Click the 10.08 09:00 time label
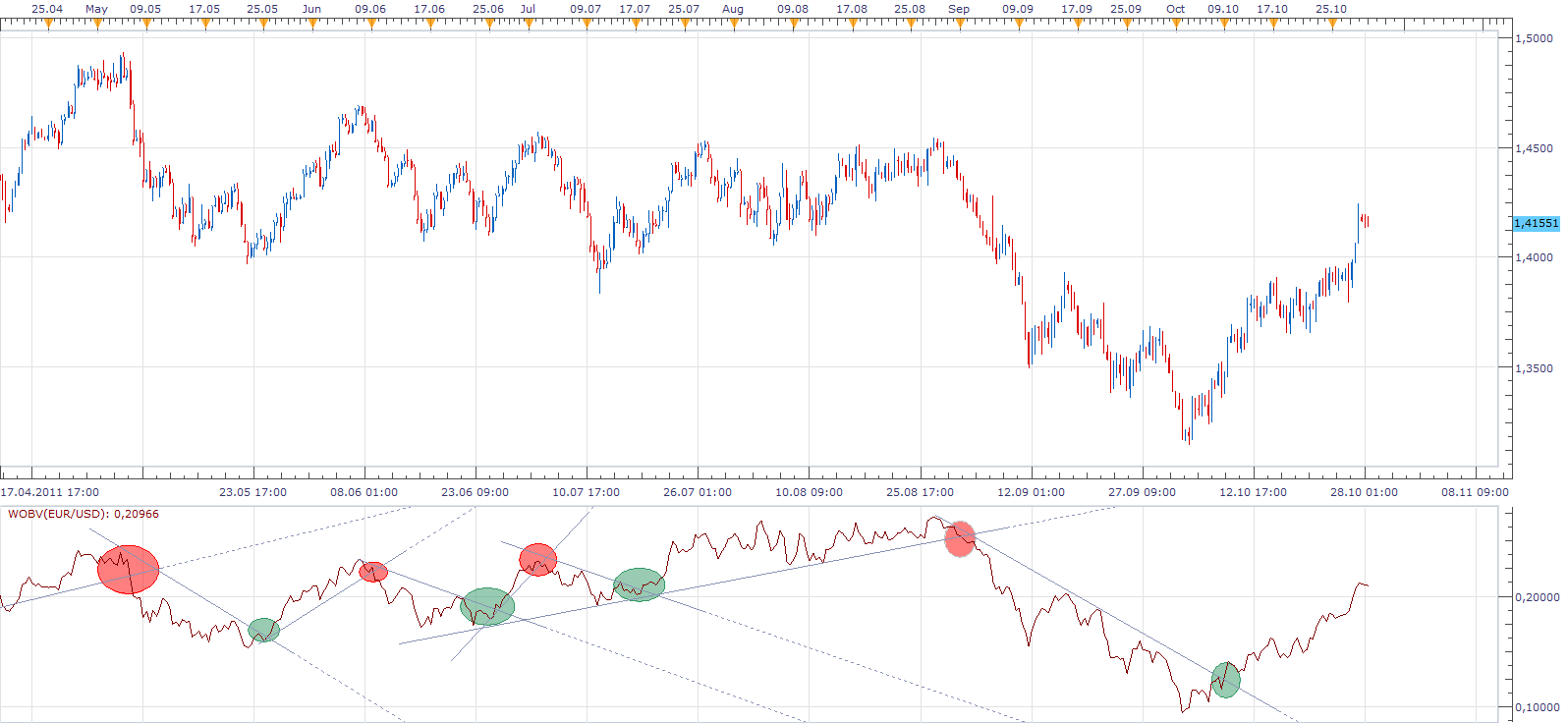Screen dimensions: 1568x723 coord(810,492)
